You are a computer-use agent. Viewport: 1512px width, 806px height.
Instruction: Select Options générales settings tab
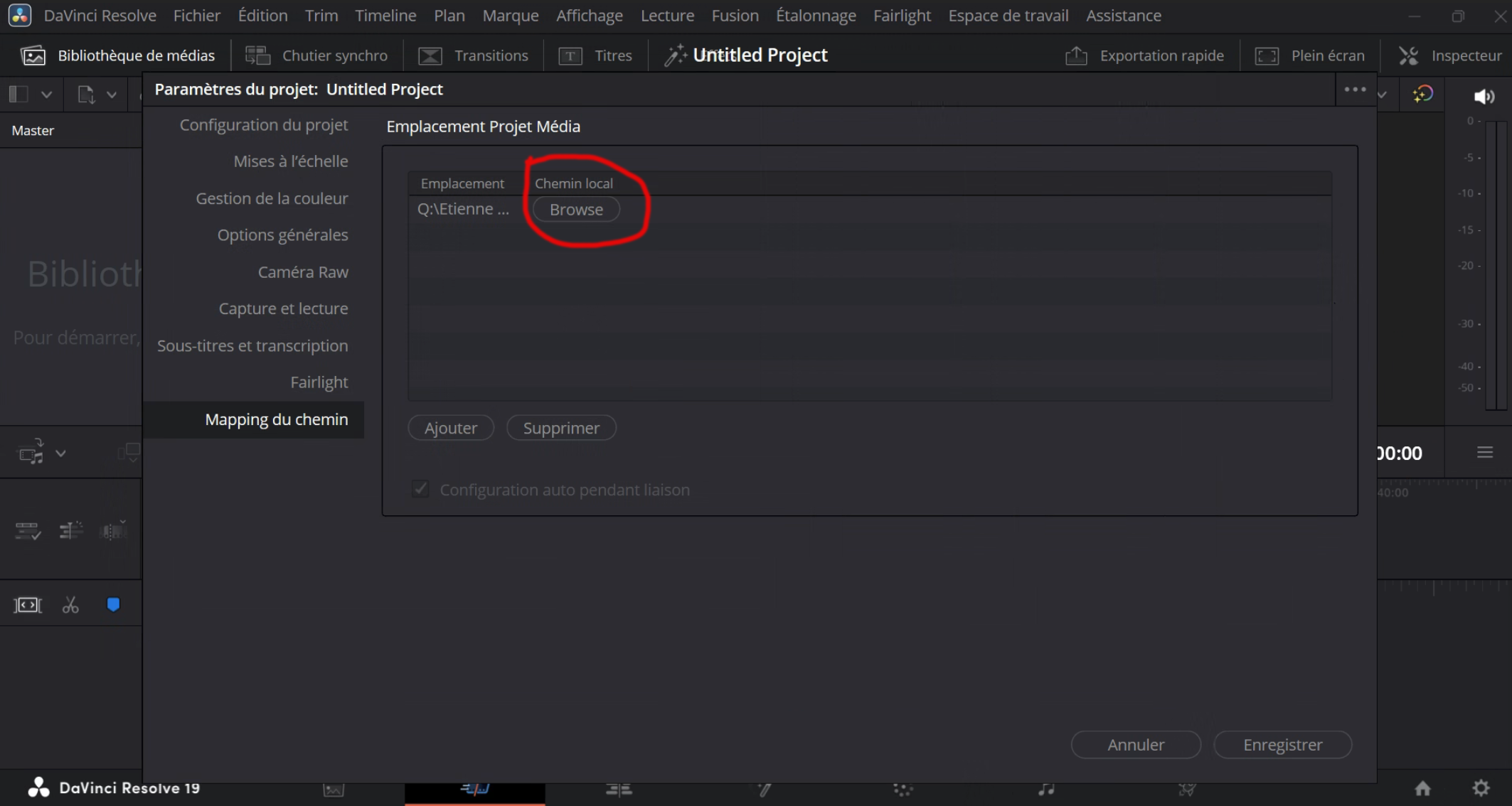pos(282,235)
